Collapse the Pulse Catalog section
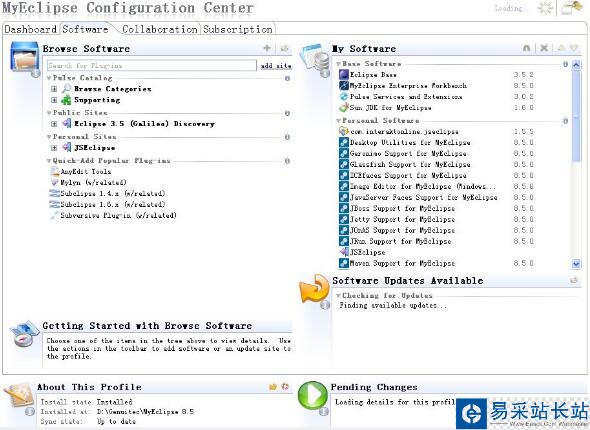The height and width of the screenshot is (430, 590). [49, 78]
